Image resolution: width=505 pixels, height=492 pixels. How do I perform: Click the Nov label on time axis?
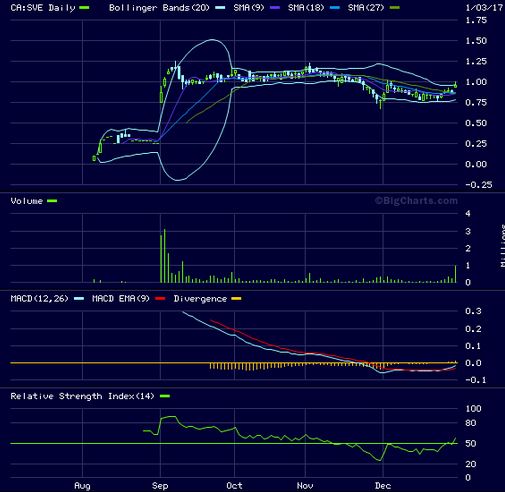point(305,486)
